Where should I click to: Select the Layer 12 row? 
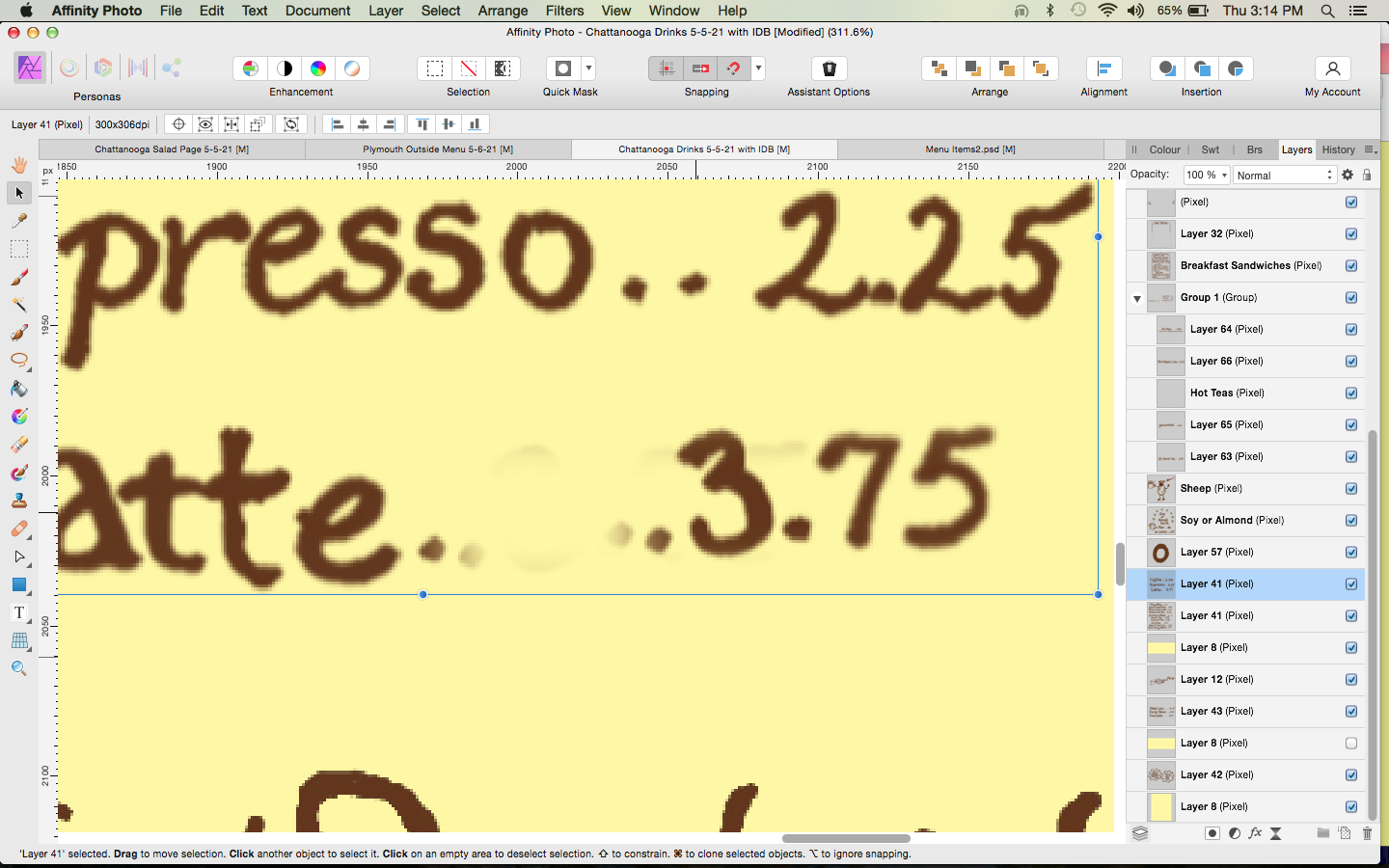click(1245, 679)
